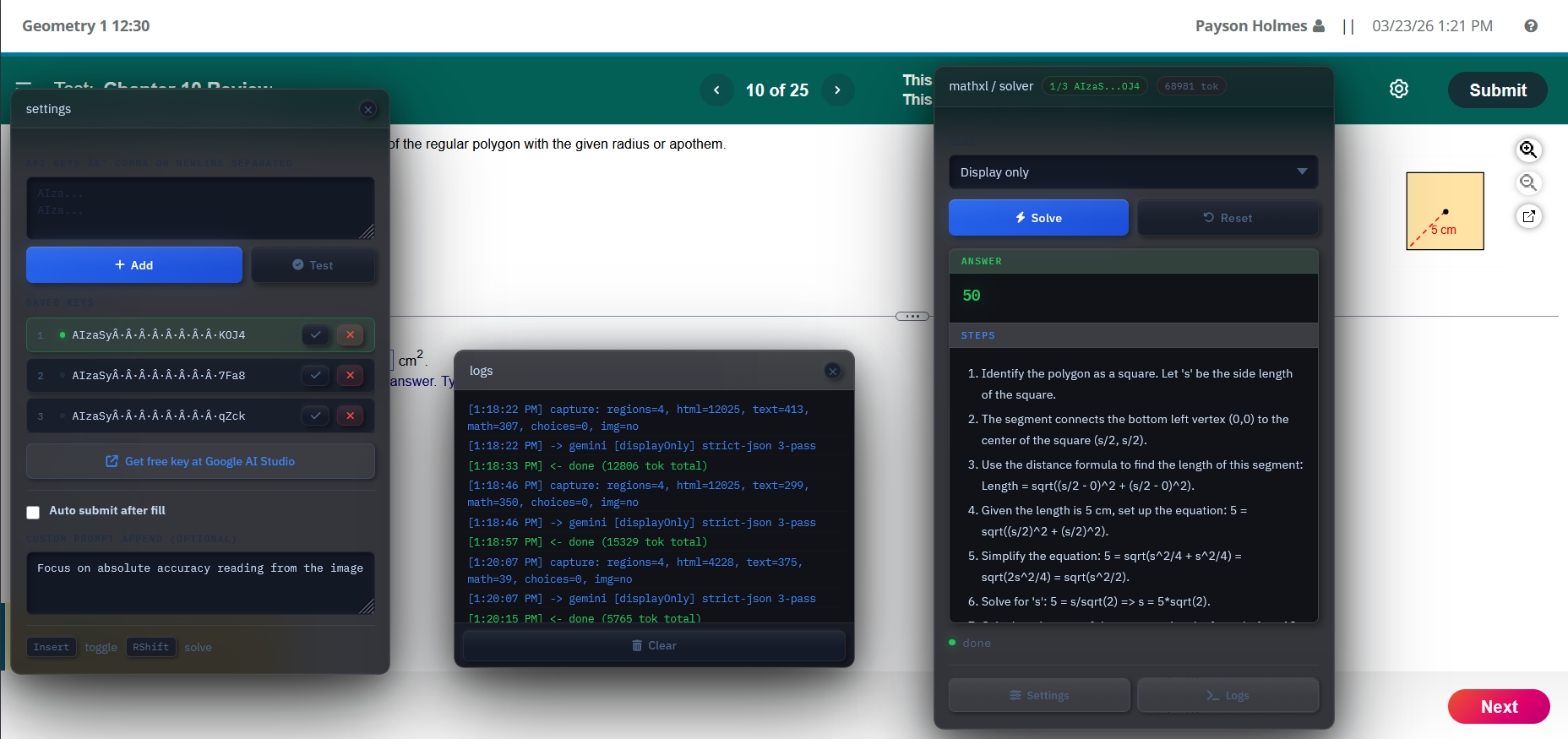Click the Reset button in solver
1568x739 pixels.
(1228, 218)
